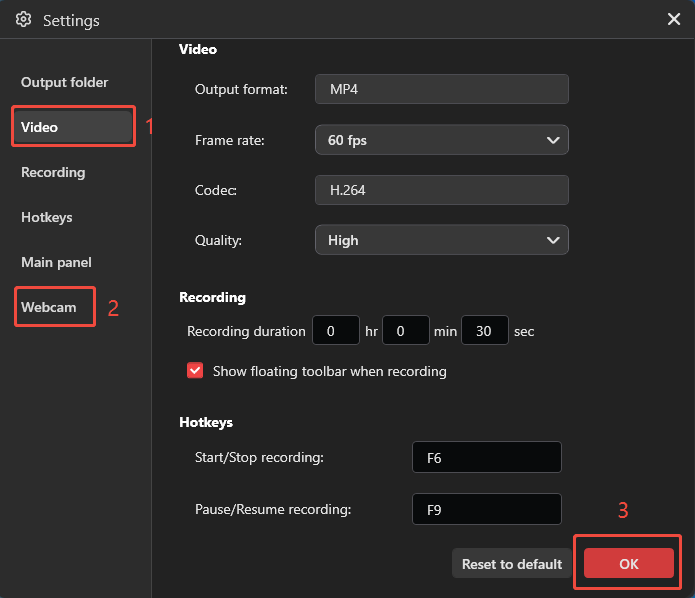This screenshot has height=598, width=695.
Task: Click the H.264 codec field
Action: coord(441,190)
